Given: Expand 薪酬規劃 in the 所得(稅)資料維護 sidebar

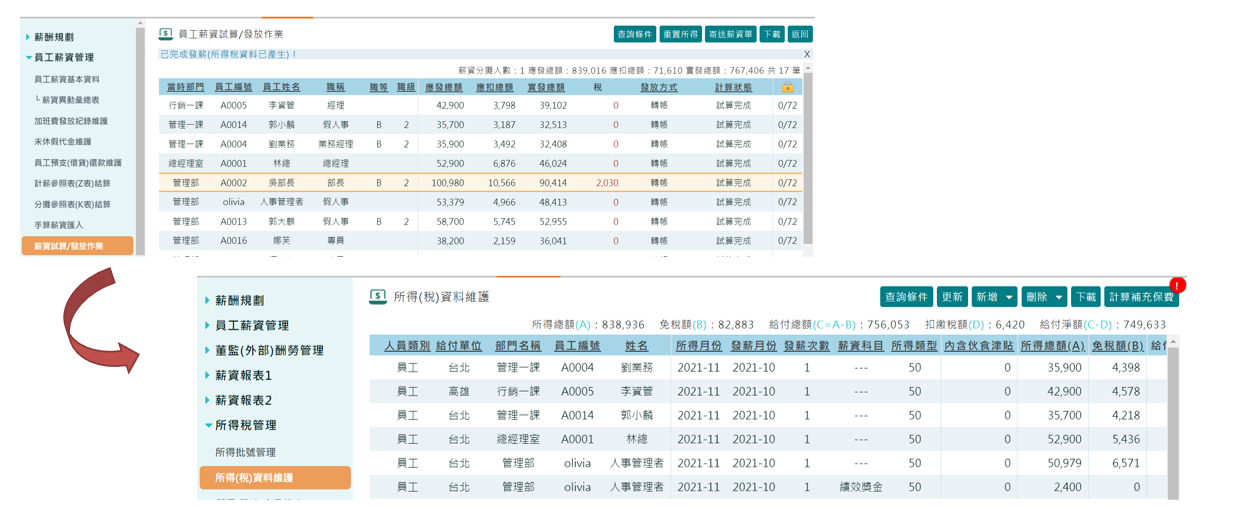Looking at the screenshot, I should click(x=240, y=300).
